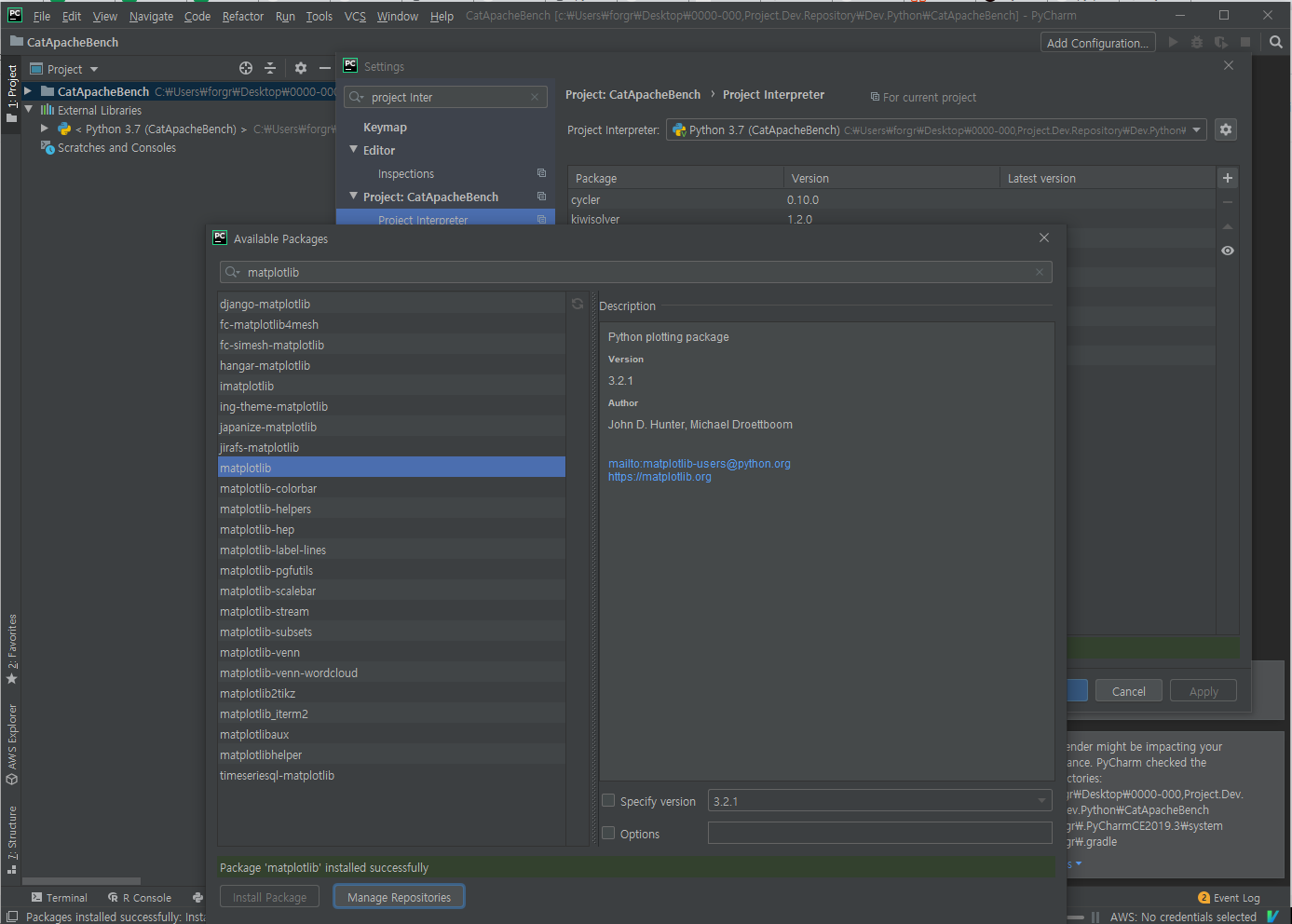Click tool windows toggle icon in status bar
The height and width of the screenshot is (924, 1292).
click(12, 917)
